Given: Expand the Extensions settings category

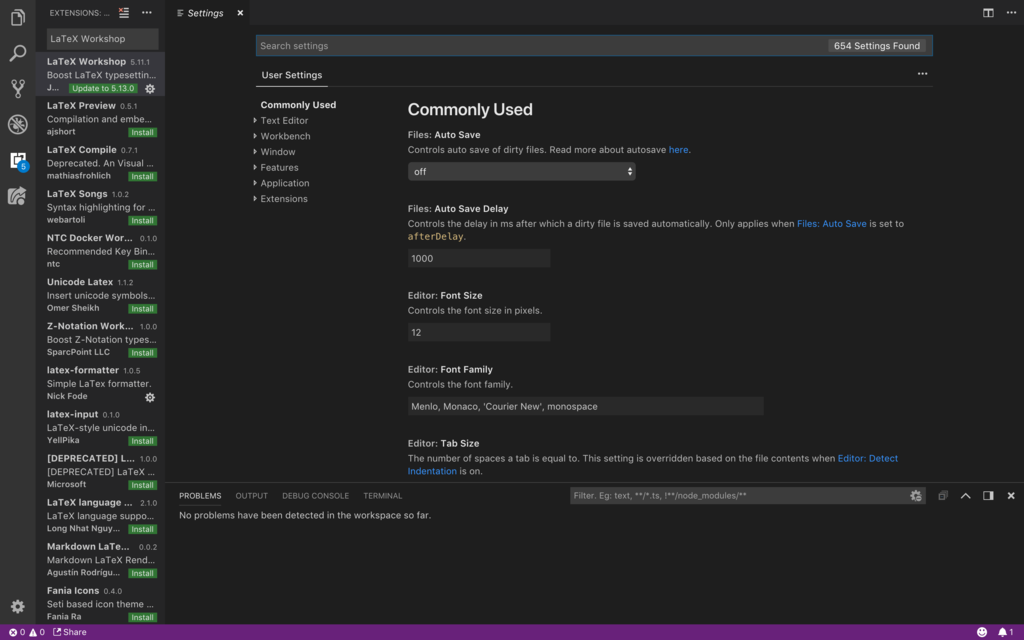Looking at the screenshot, I should tap(283, 199).
